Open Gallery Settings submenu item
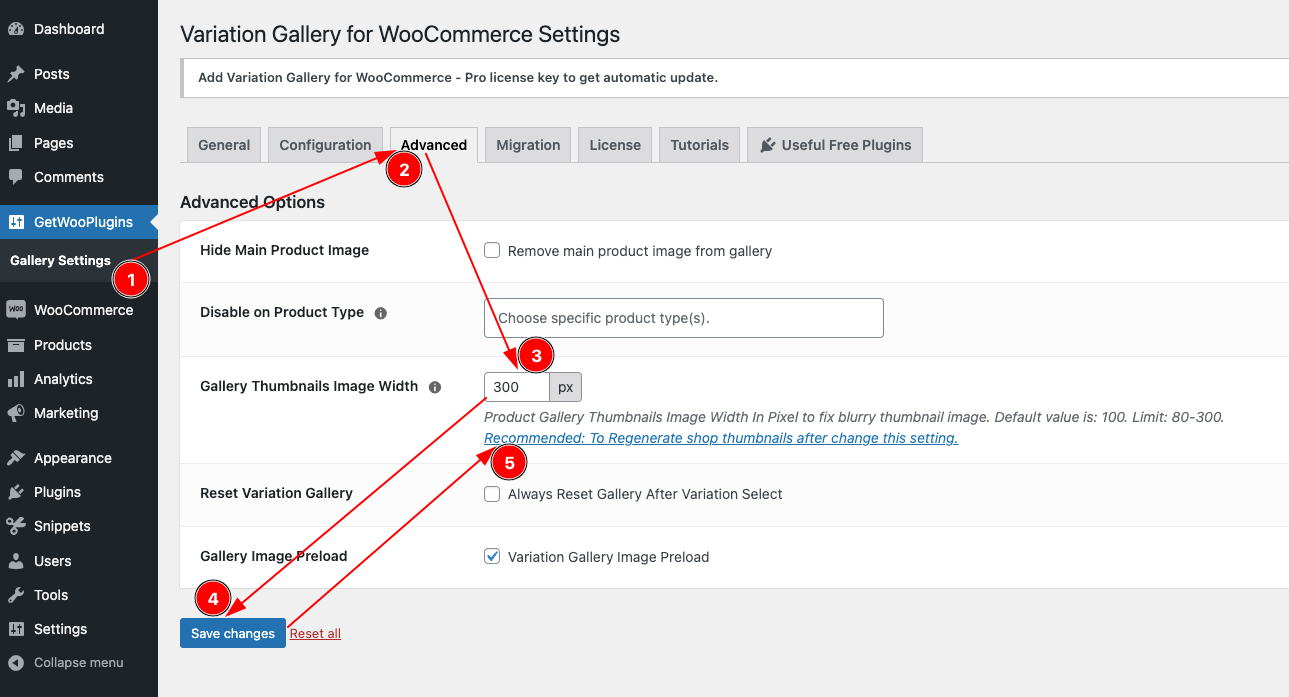Viewport: 1289px width, 697px height. coord(60,260)
